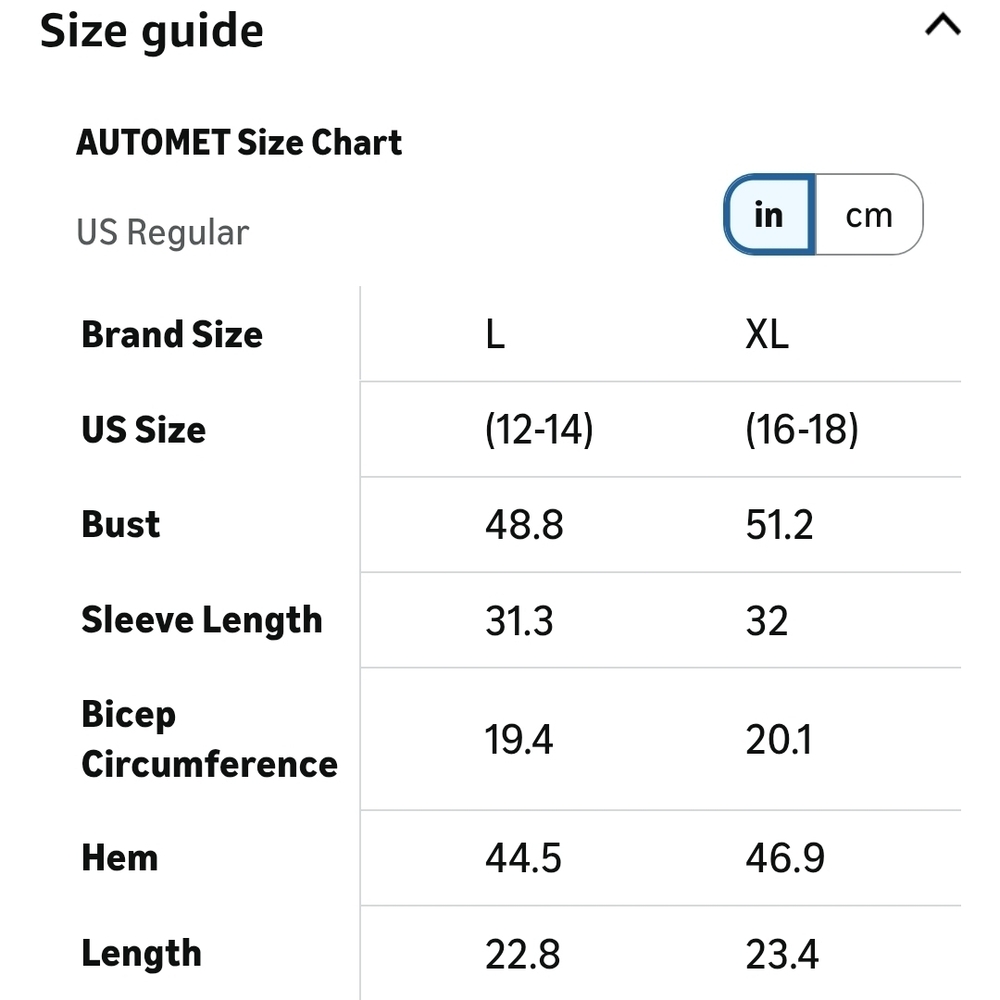1000x1000 pixels.
Task: Click the Bust value 51.2
Action: click(x=779, y=525)
